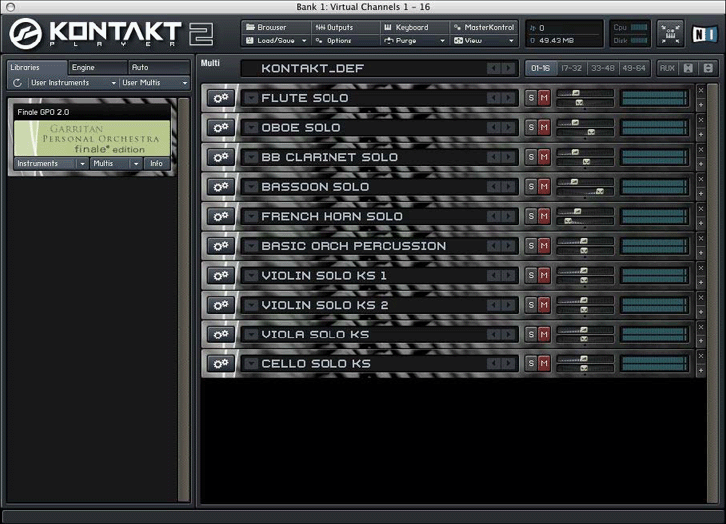The width and height of the screenshot is (726, 524).
Task: Load next Flute Solo preset arrow
Action: [509, 98]
